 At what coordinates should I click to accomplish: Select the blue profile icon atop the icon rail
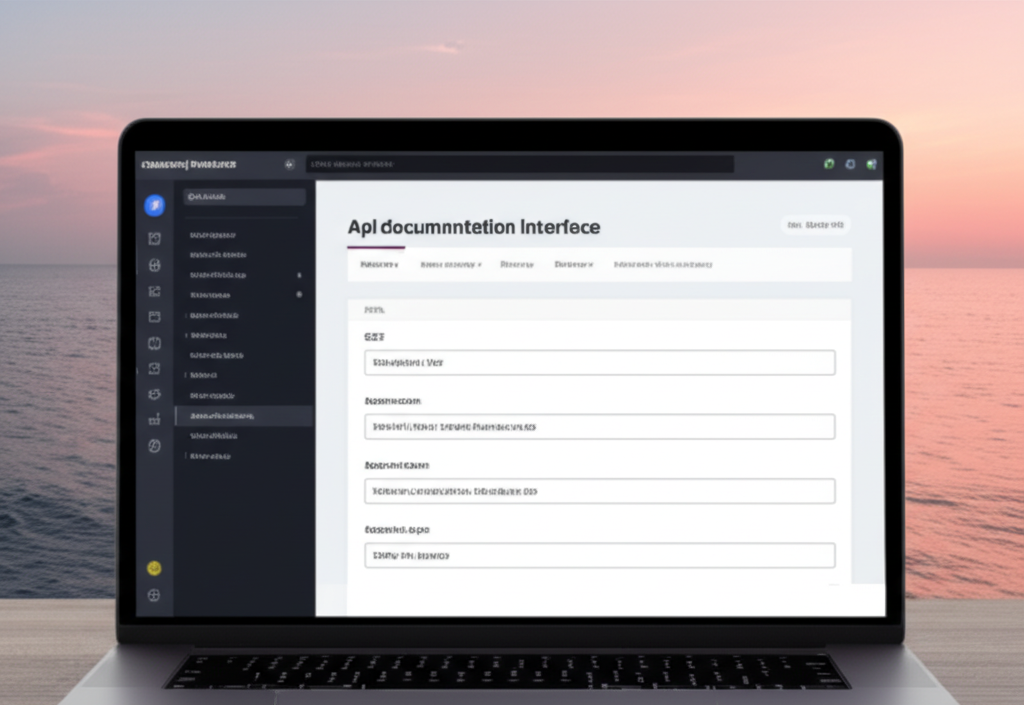tap(154, 205)
